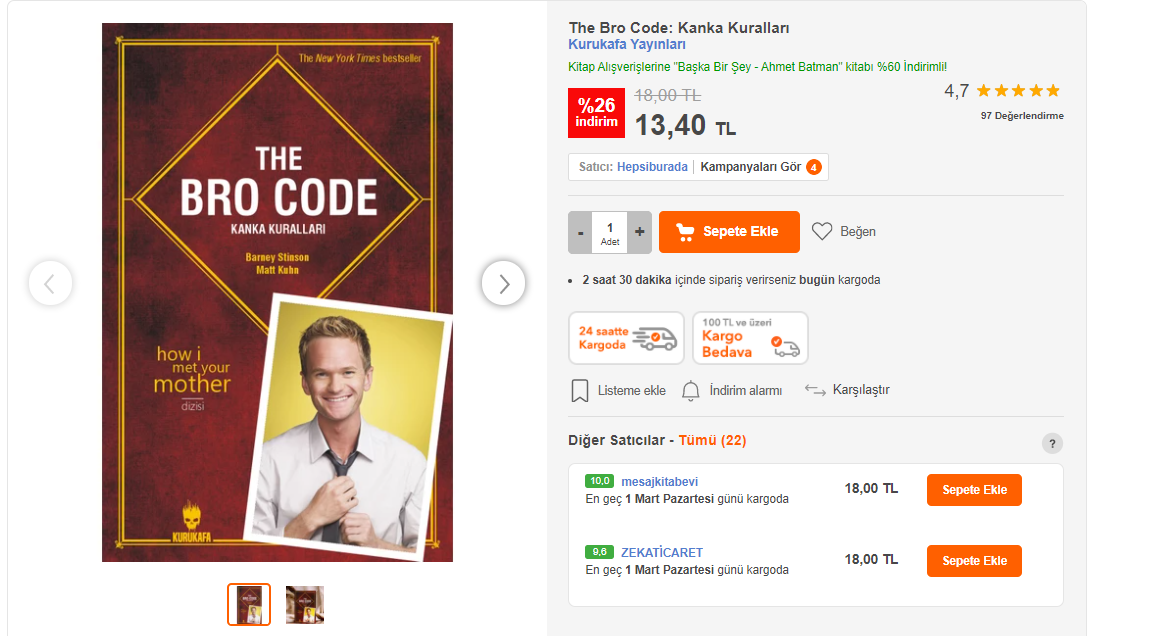Click the heart Beğen icon
The image size is (1151, 636).
(x=821, y=231)
